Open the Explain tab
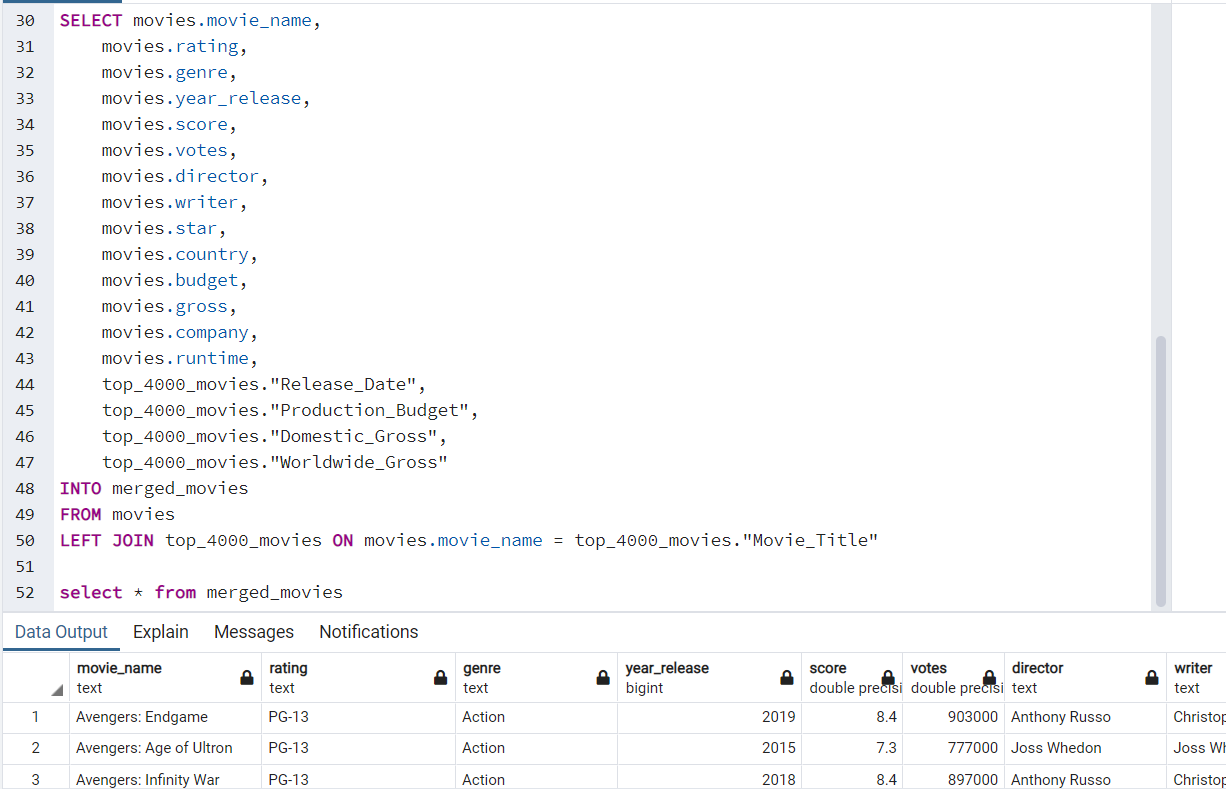This screenshot has height=789, width=1226. (161, 632)
